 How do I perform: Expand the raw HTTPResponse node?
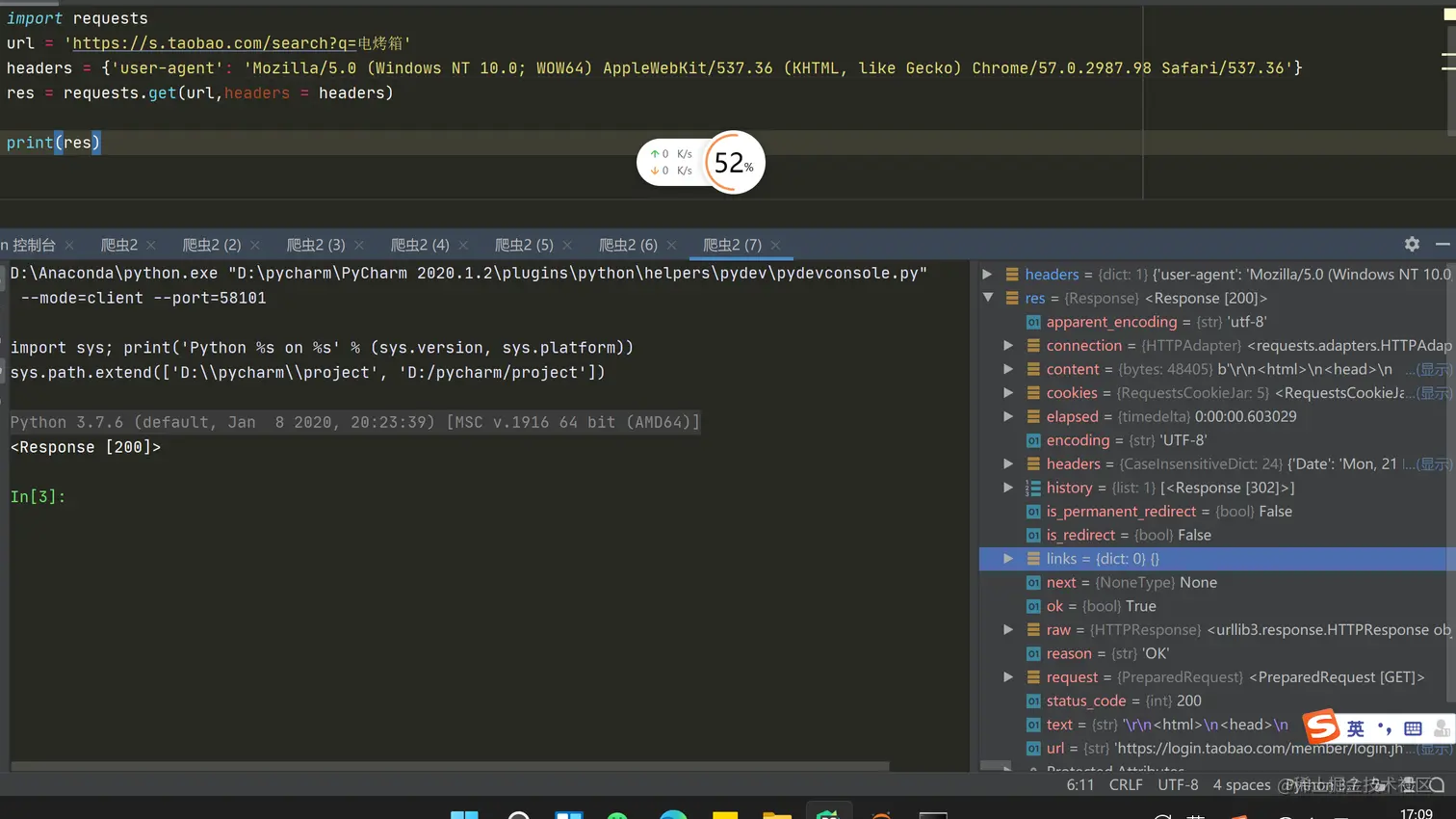click(x=1008, y=629)
